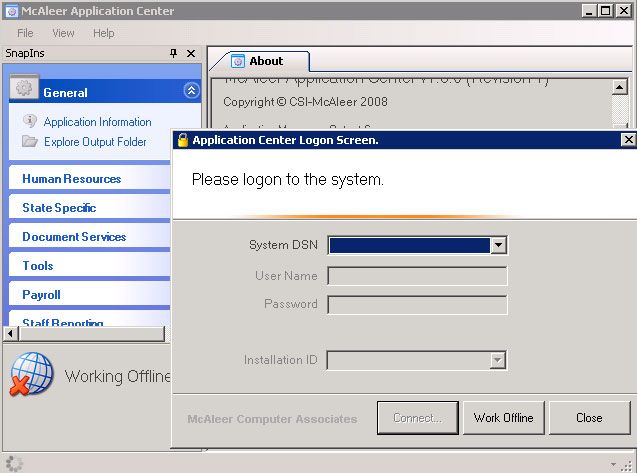The height and width of the screenshot is (473, 637).
Task: Expand the Payroll section
Action: click(89, 294)
